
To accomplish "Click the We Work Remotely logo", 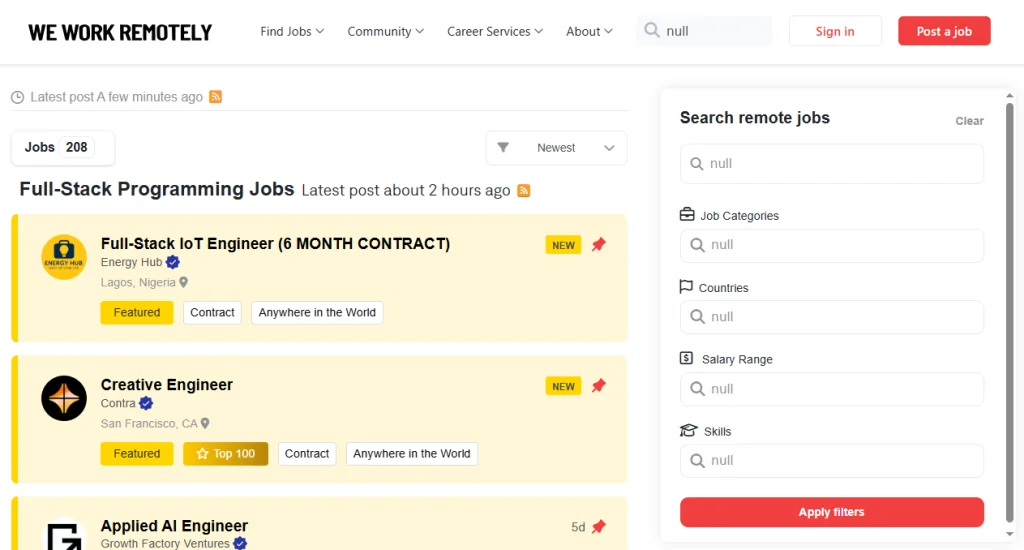I will click(120, 32).
